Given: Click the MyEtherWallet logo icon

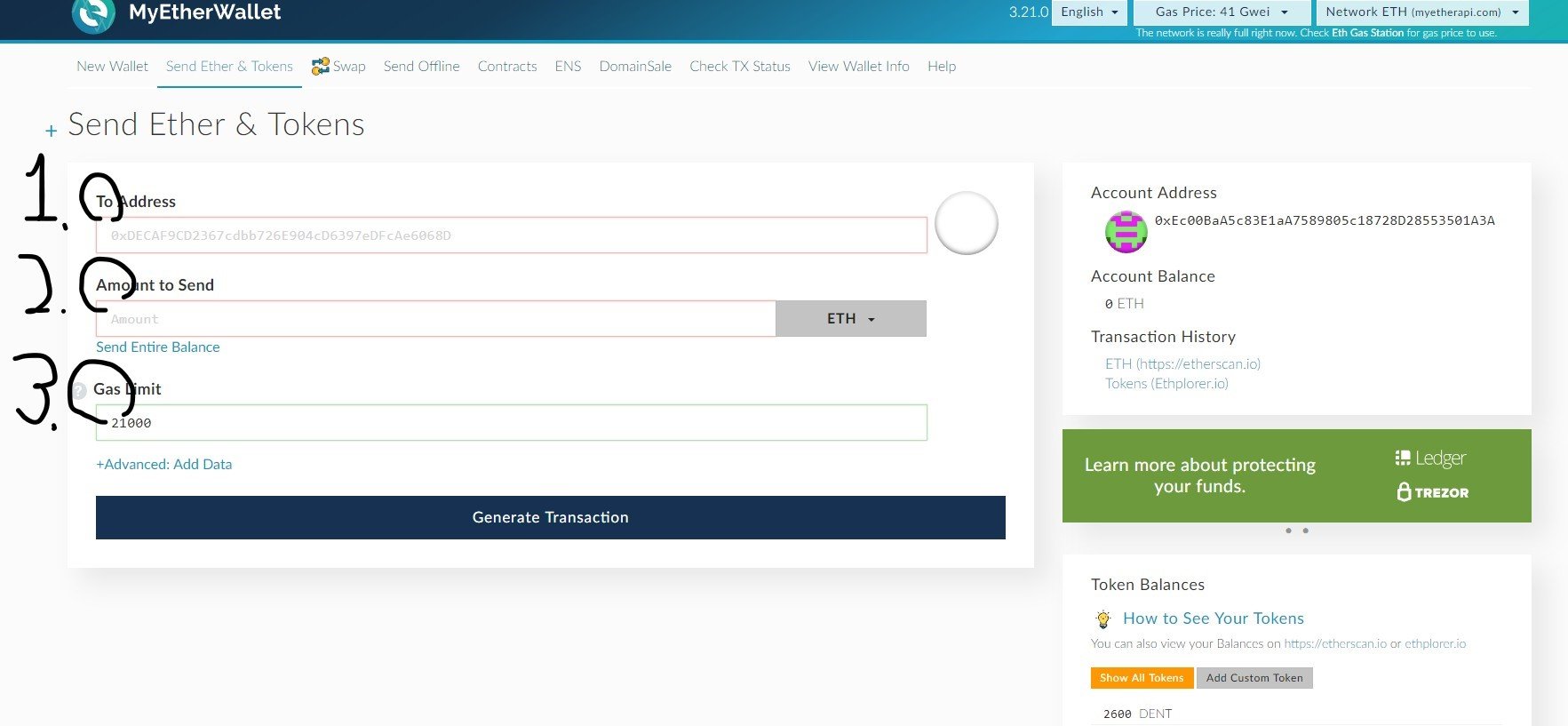Looking at the screenshot, I should (93, 15).
